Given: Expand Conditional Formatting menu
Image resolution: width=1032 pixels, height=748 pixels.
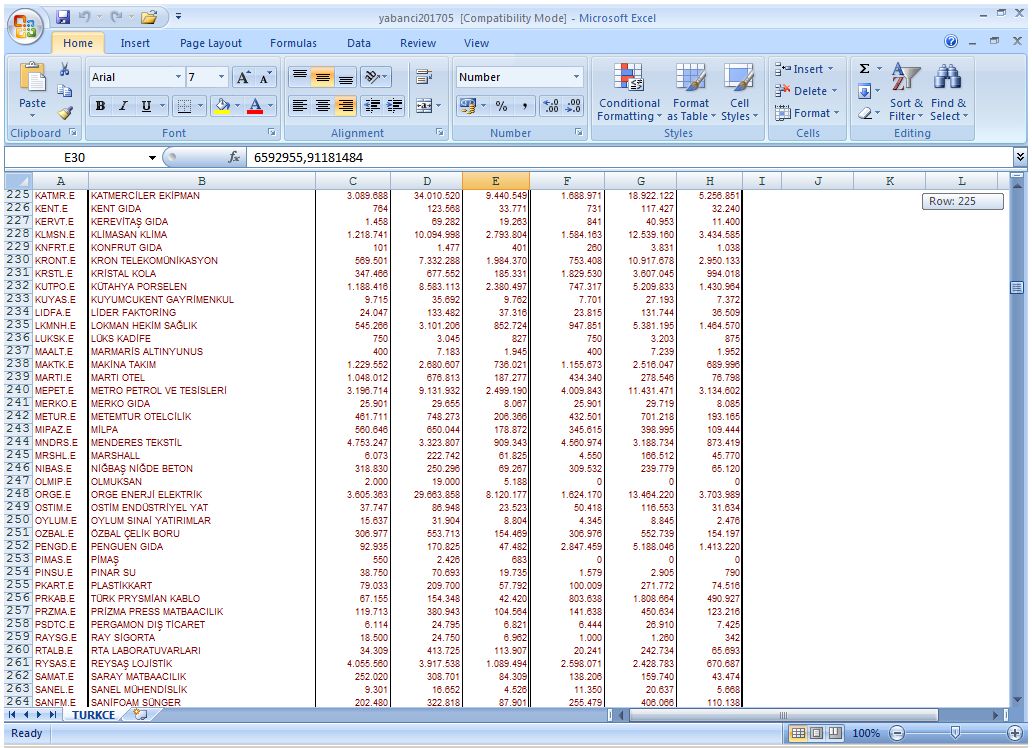Looking at the screenshot, I should click(x=629, y=92).
